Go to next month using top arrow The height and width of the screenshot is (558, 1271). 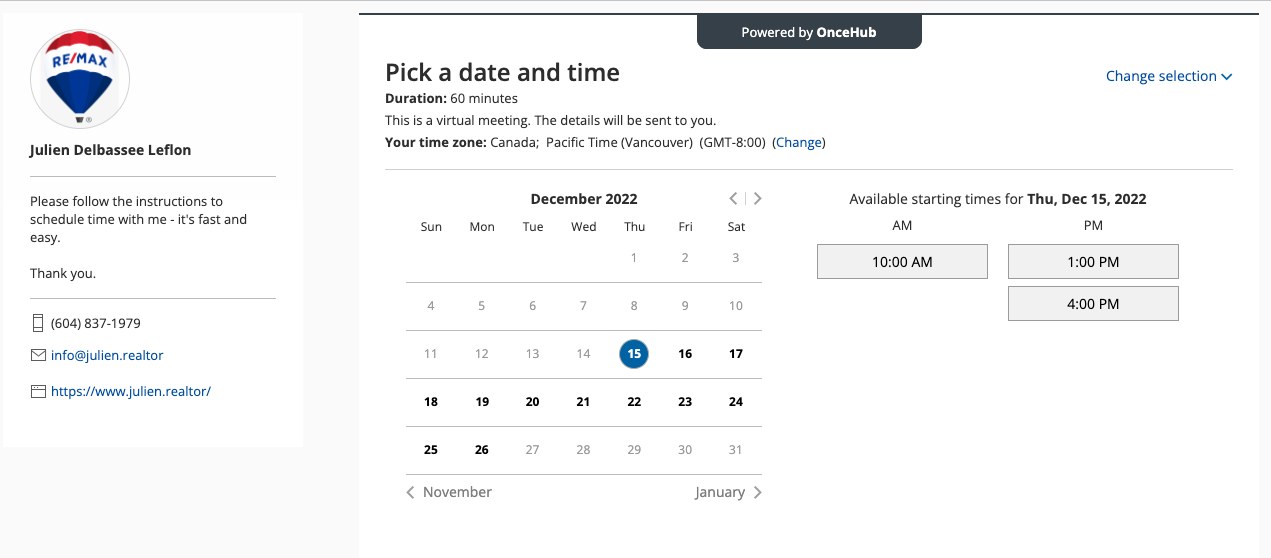(x=757, y=198)
